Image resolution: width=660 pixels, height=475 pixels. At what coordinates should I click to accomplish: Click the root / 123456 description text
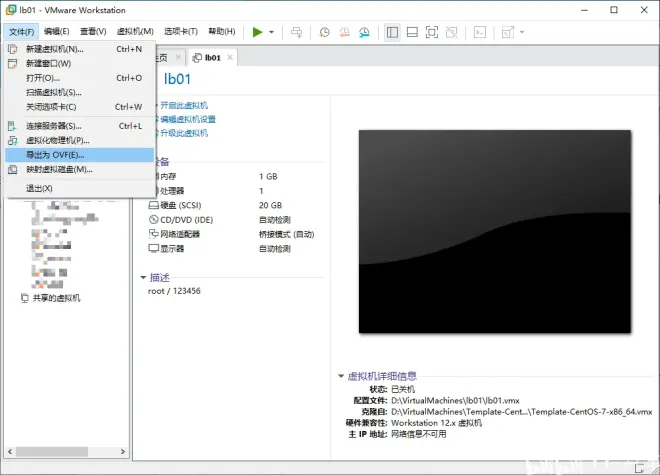[x=174, y=291]
